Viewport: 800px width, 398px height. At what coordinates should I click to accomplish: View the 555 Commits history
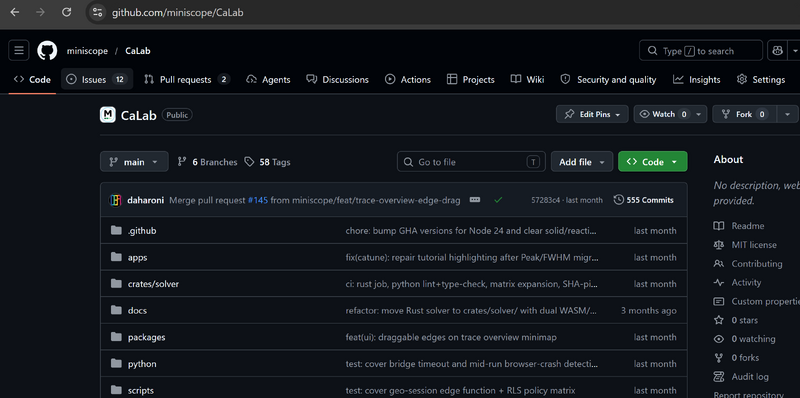(644, 200)
